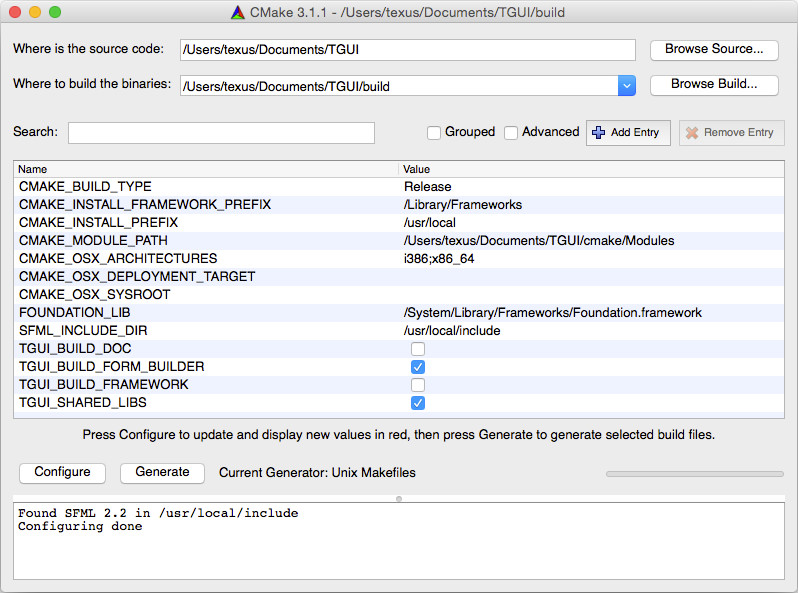Click the 'Configuring done' output line
Viewport: 798px width, 593px height.
[x=80, y=526]
